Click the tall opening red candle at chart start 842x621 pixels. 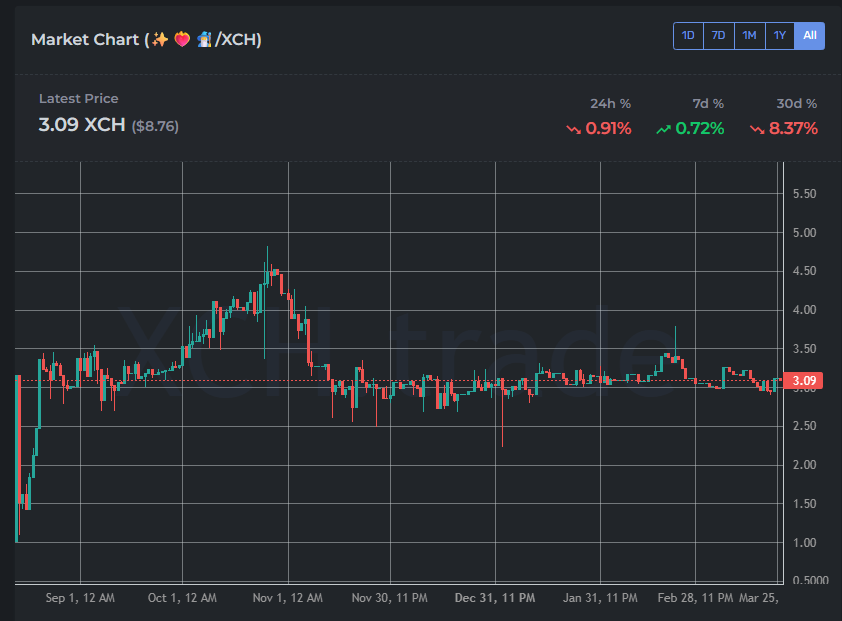pos(19,439)
